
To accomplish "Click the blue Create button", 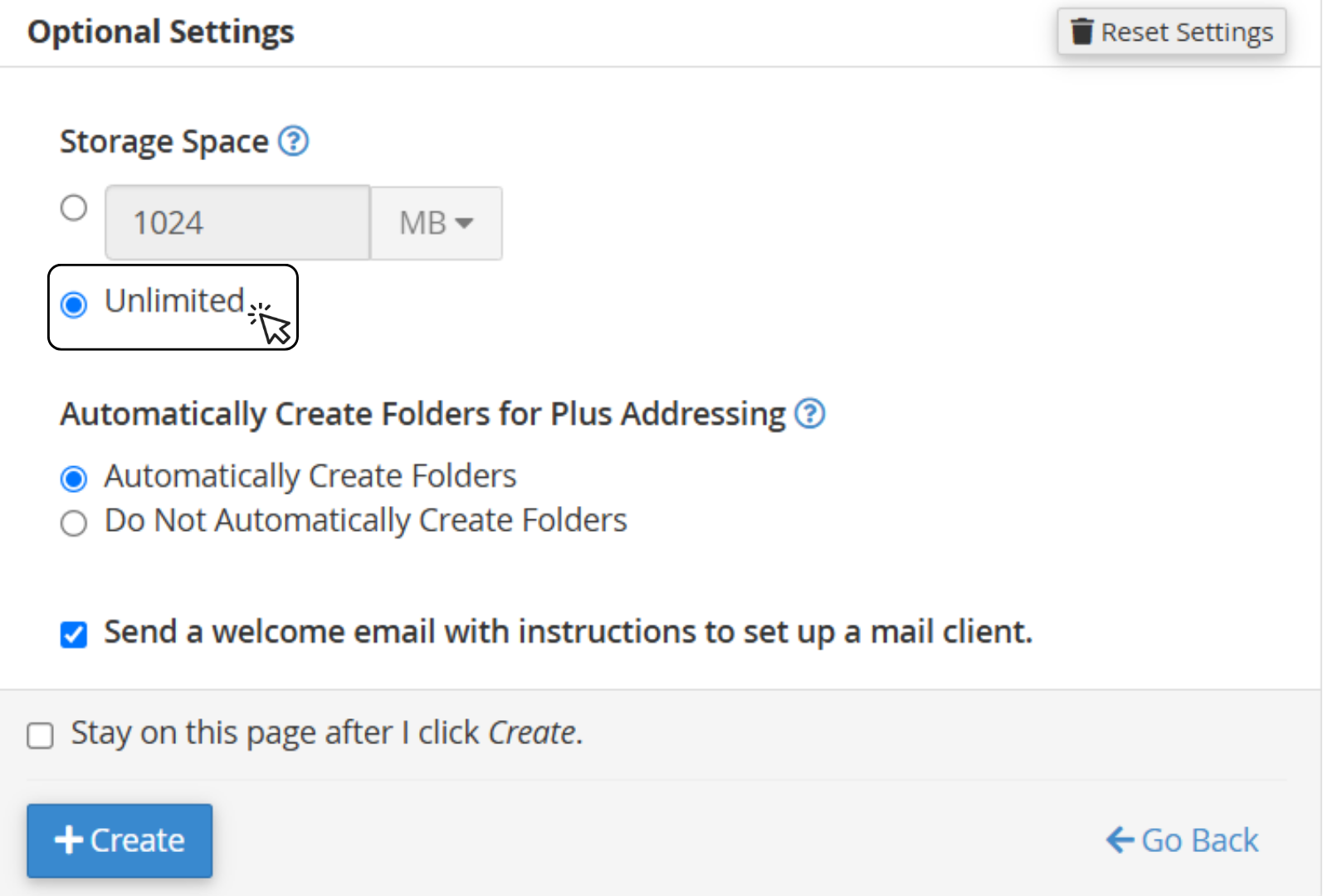I will [x=120, y=840].
